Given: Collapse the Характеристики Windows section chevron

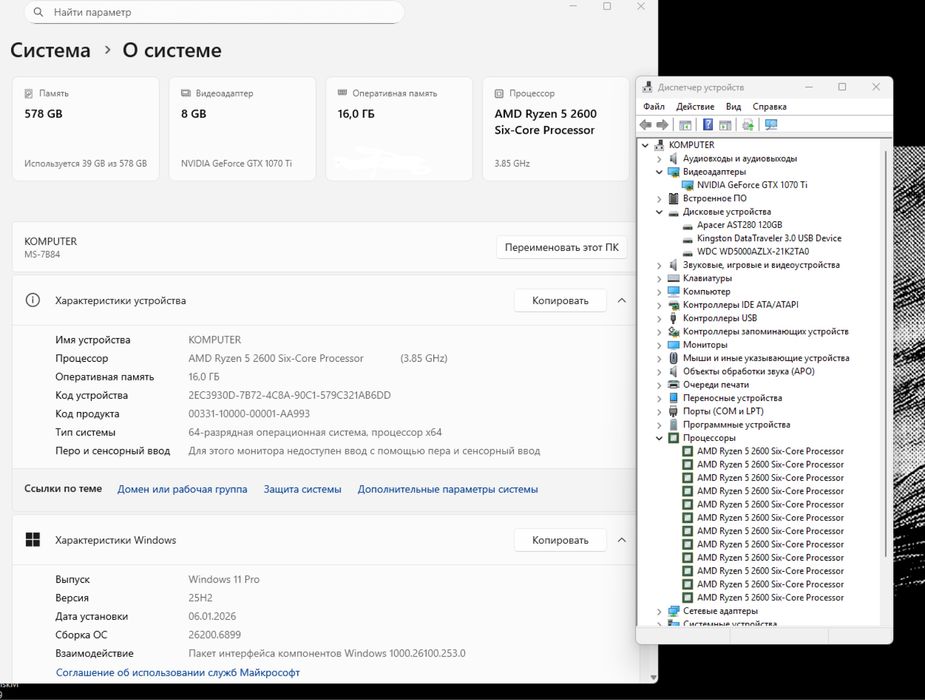Looking at the screenshot, I should pos(622,540).
